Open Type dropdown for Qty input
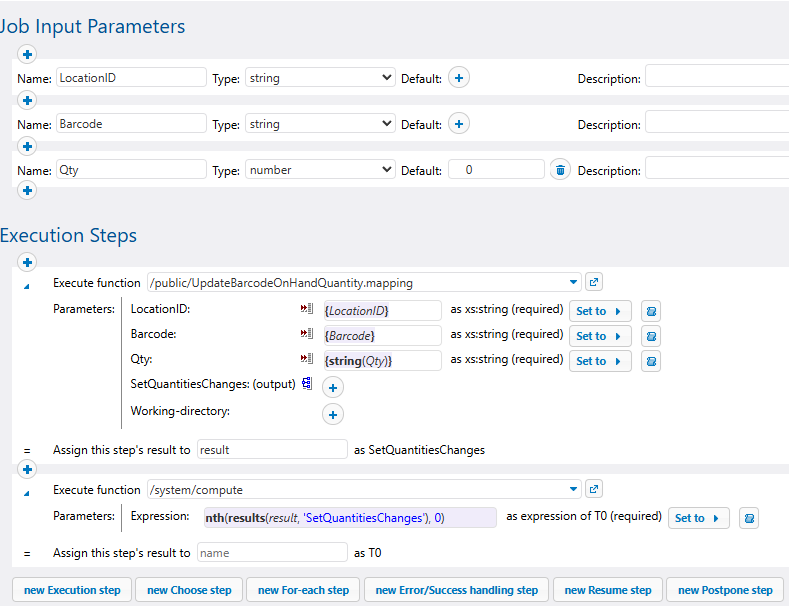 320,170
